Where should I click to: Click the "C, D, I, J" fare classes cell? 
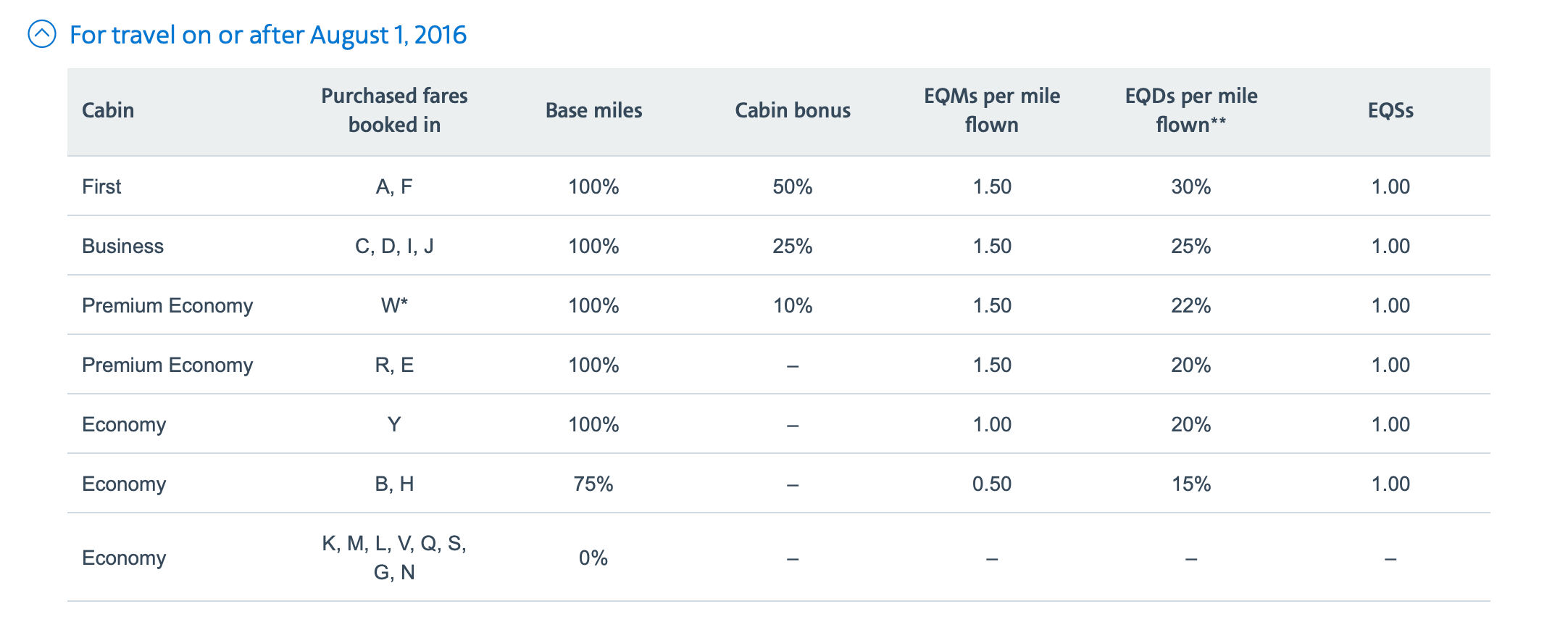coord(394,246)
